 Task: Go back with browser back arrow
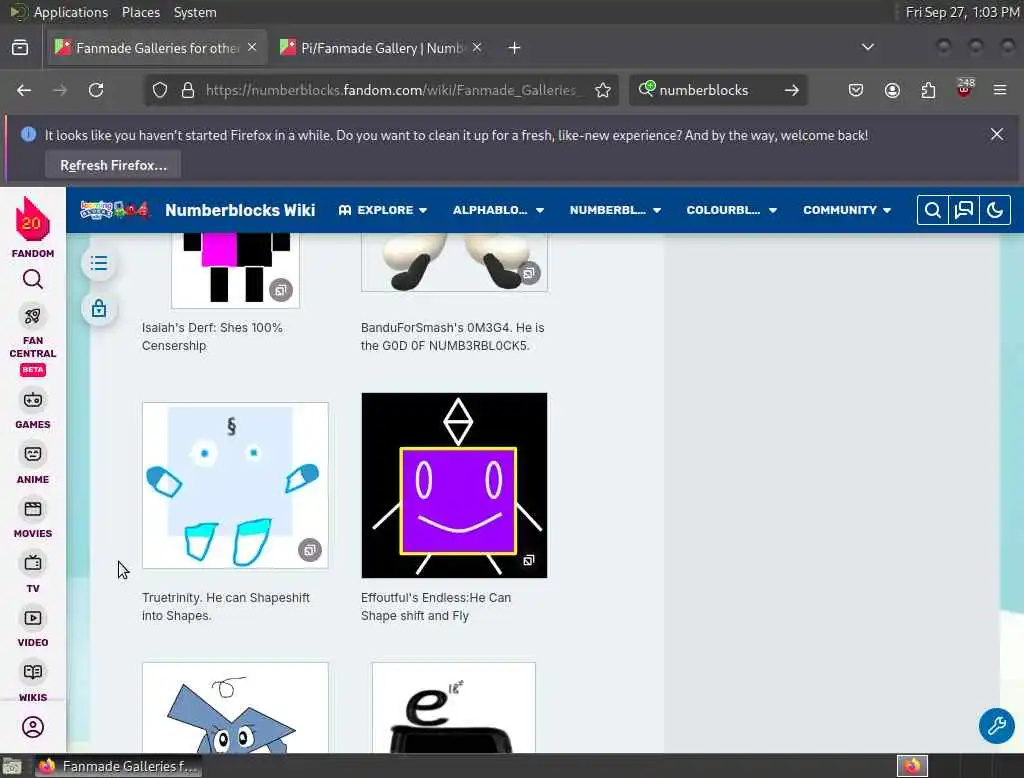(x=24, y=90)
